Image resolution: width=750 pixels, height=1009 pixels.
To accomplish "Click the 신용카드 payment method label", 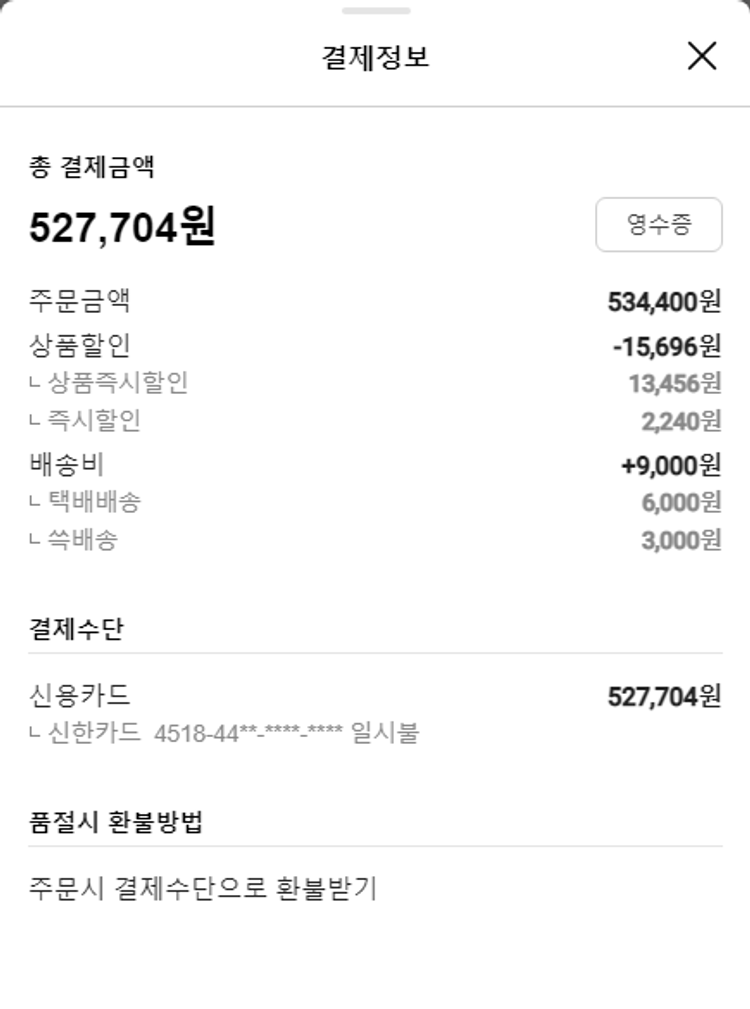I will click(80, 695).
